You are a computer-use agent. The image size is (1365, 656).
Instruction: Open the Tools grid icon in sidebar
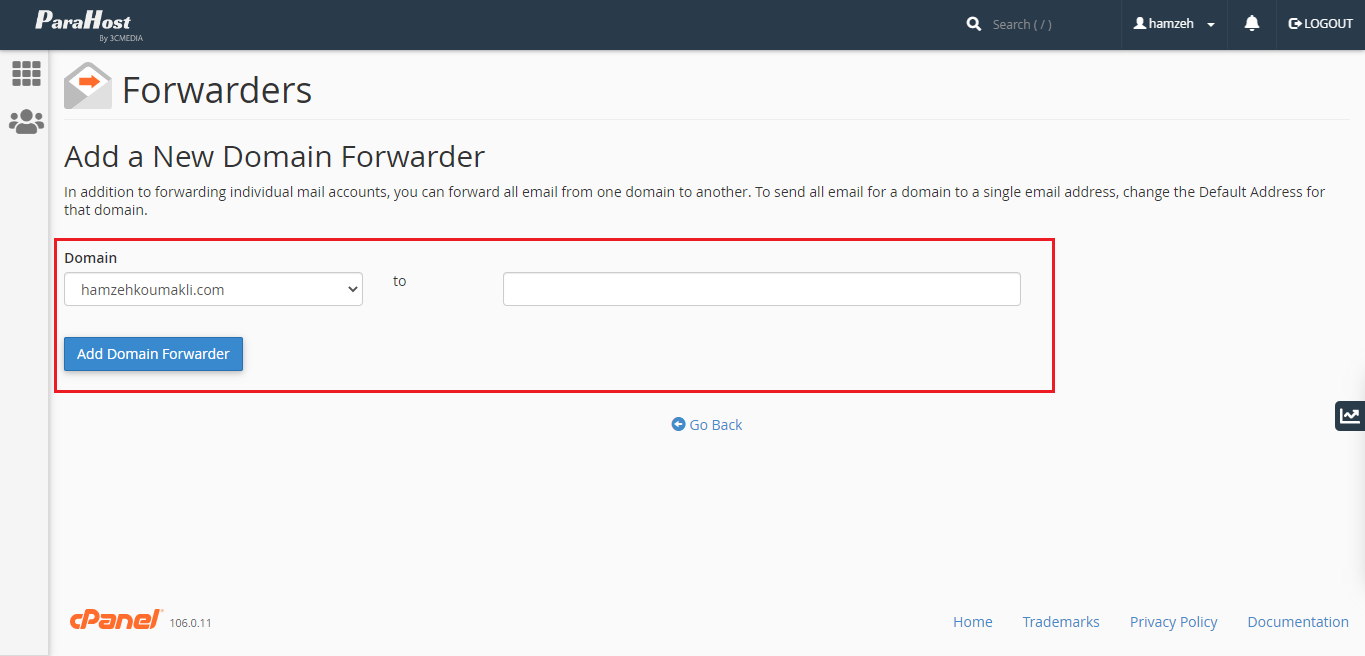[x=26, y=73]
